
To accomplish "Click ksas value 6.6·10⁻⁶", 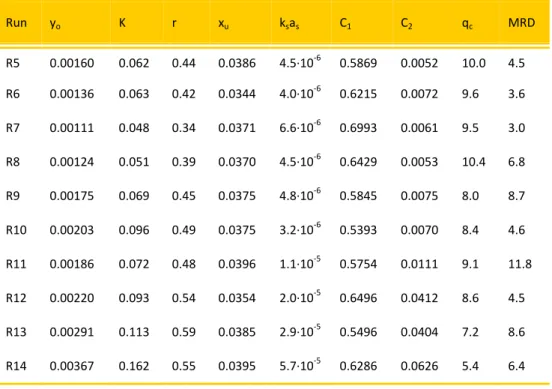I will (x=300, y=126).
